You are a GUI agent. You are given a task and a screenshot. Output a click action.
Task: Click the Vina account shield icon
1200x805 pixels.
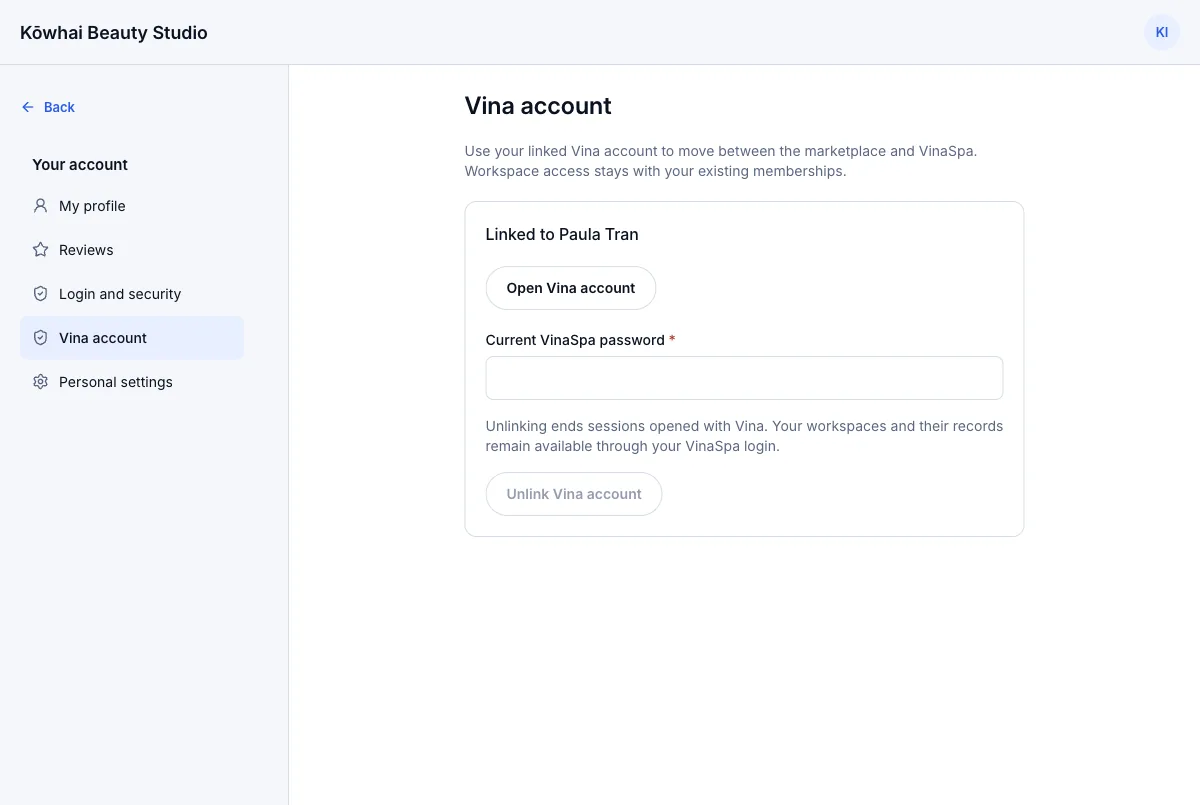tap(40, 338)
